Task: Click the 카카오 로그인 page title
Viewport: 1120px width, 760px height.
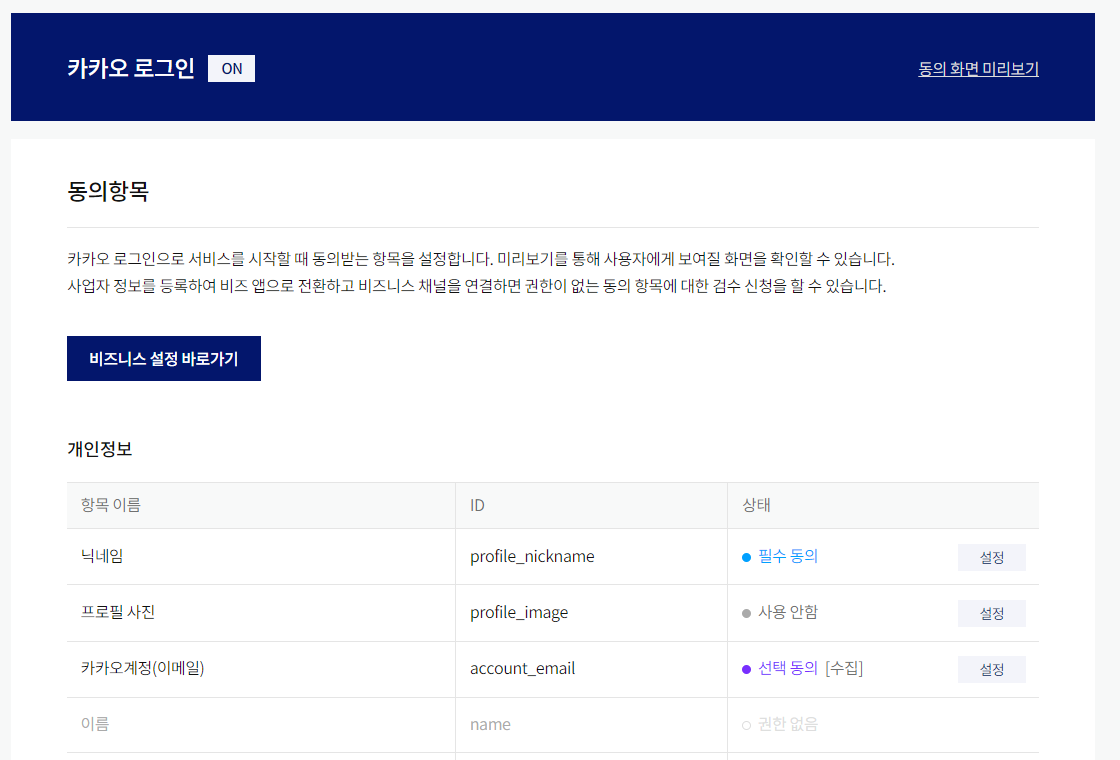Action: pyautogui.click(x=131, y=68)
